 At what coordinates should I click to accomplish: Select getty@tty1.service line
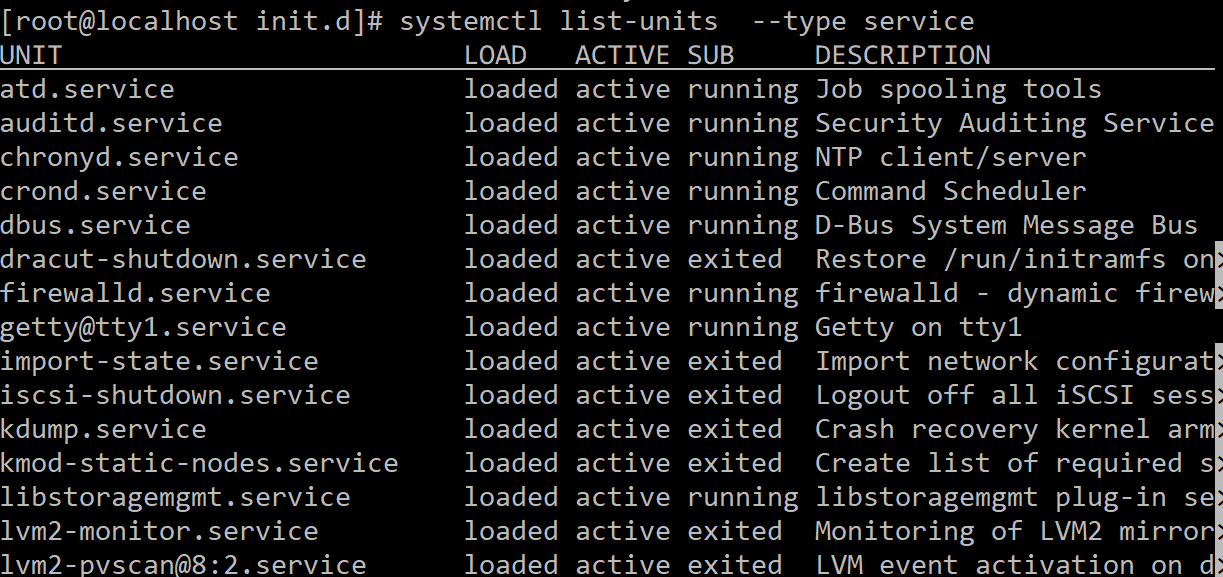point(143,328)
